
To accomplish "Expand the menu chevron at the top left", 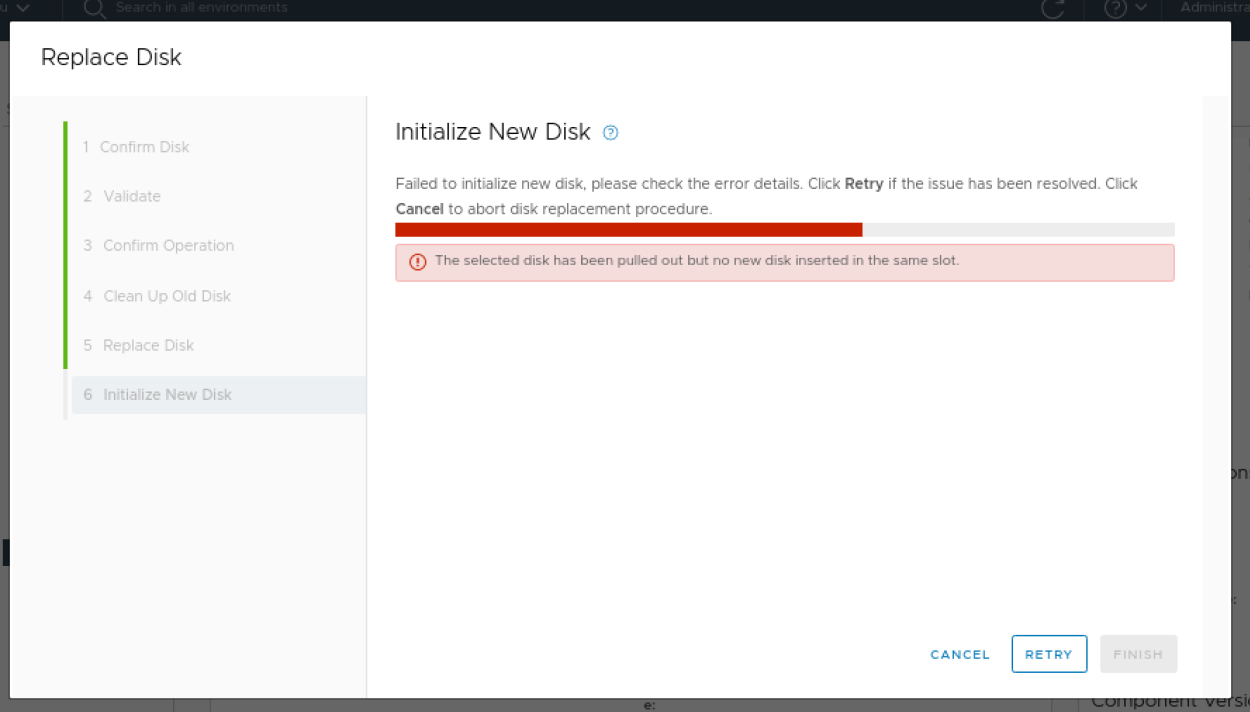I will [20, 7].
